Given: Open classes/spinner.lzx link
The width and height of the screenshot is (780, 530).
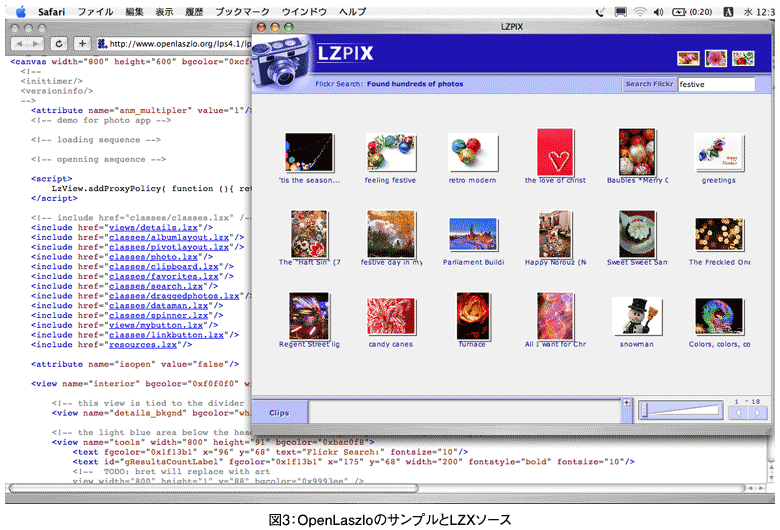Looking at the screenshot, I should (x=158, y=316).
